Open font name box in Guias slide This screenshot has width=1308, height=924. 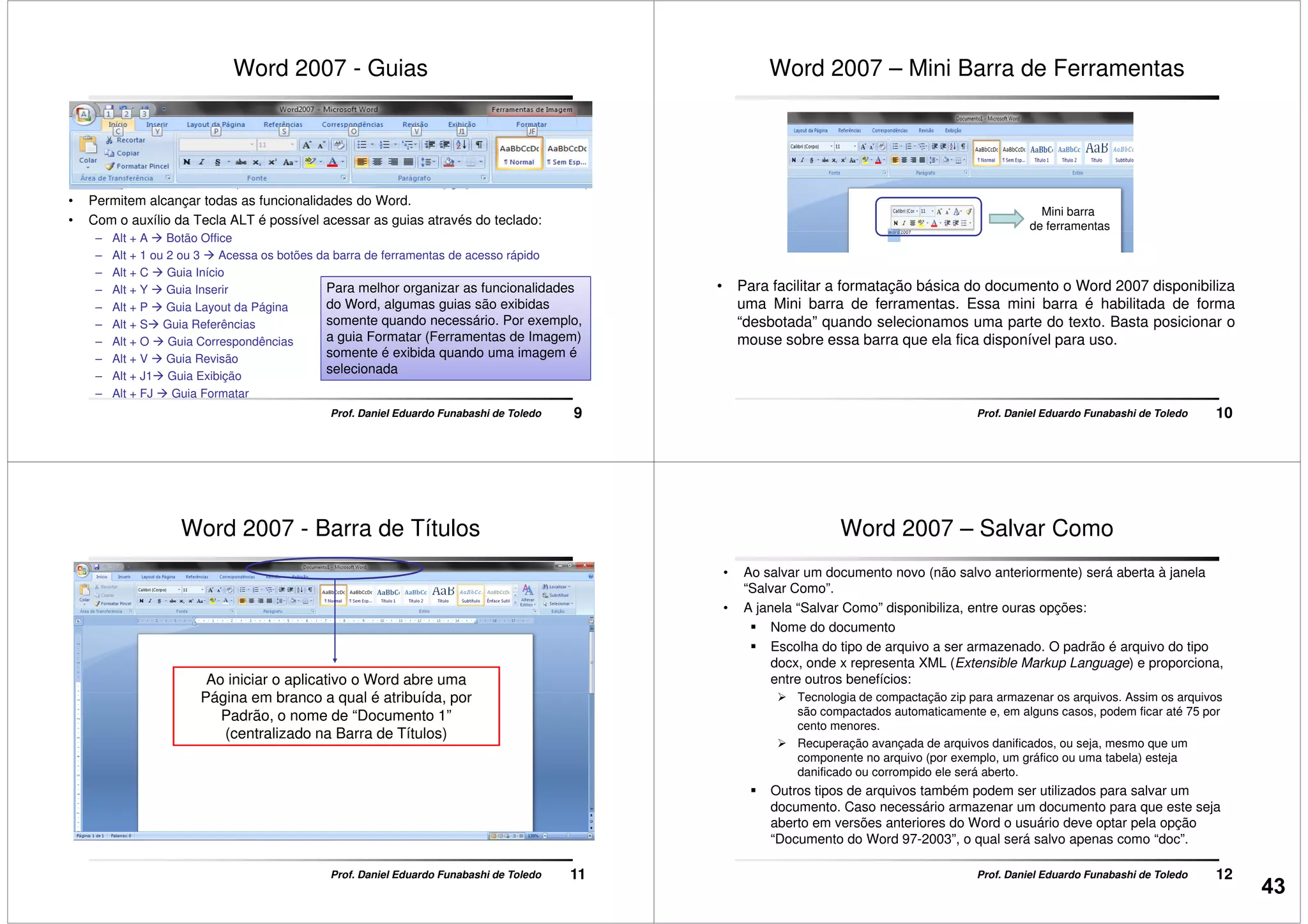point(217,145)
